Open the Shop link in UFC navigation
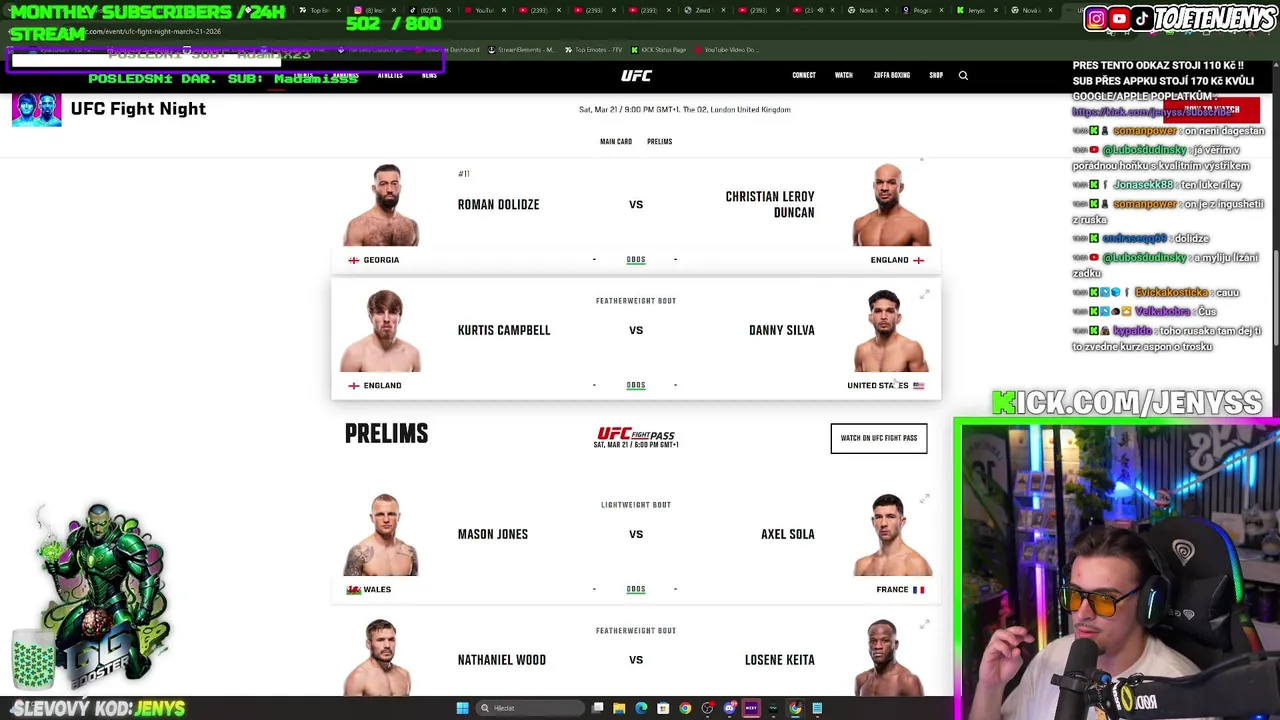The height and width of the screenshot is (720, 1280). [936, 75]
